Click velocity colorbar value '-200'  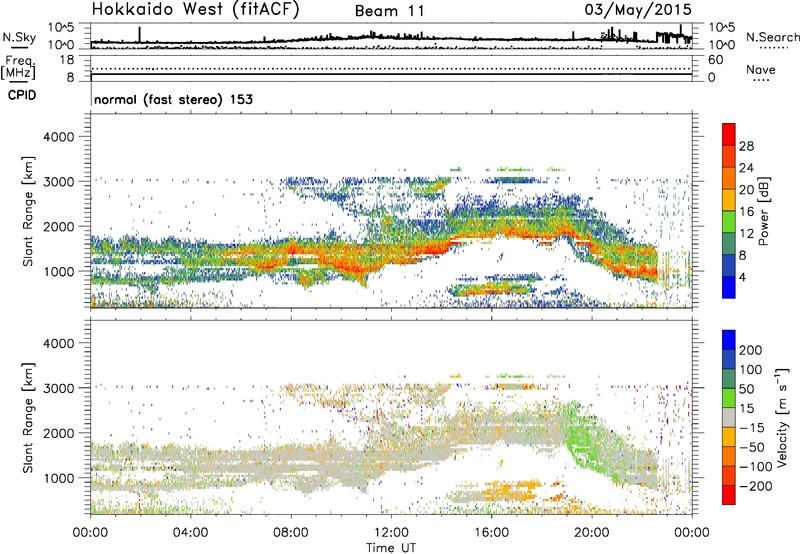coord(756,486)
